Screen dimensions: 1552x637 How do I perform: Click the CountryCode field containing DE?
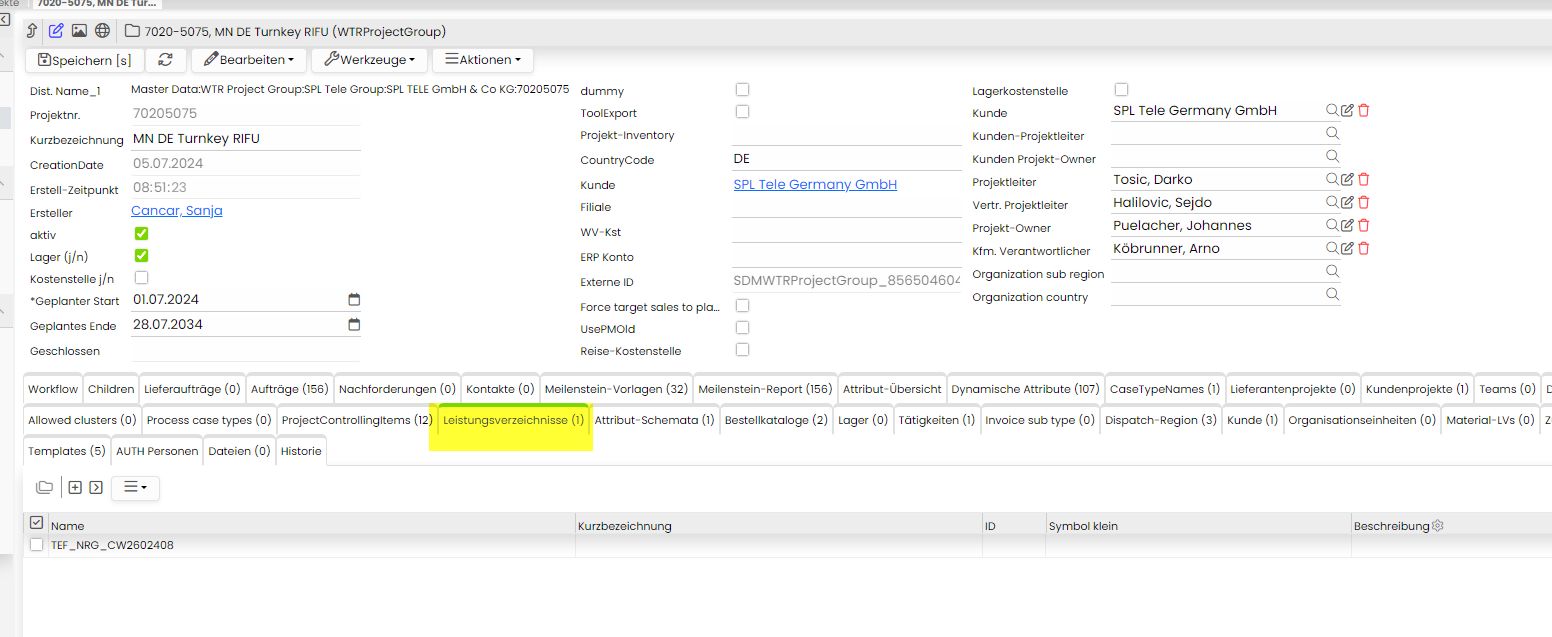[x=847, y=159]
